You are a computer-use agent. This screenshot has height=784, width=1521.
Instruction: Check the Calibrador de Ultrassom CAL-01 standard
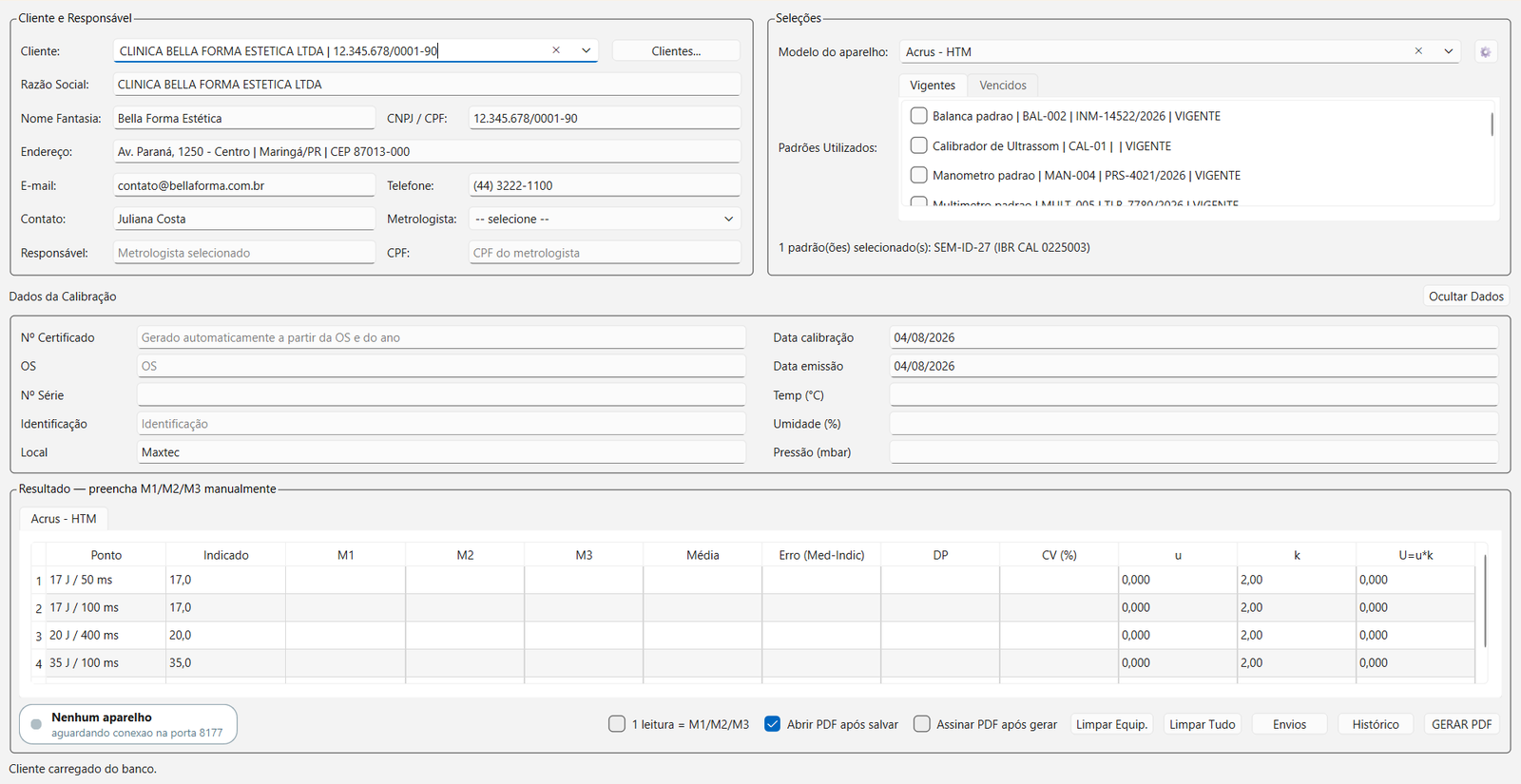[918, 145]
